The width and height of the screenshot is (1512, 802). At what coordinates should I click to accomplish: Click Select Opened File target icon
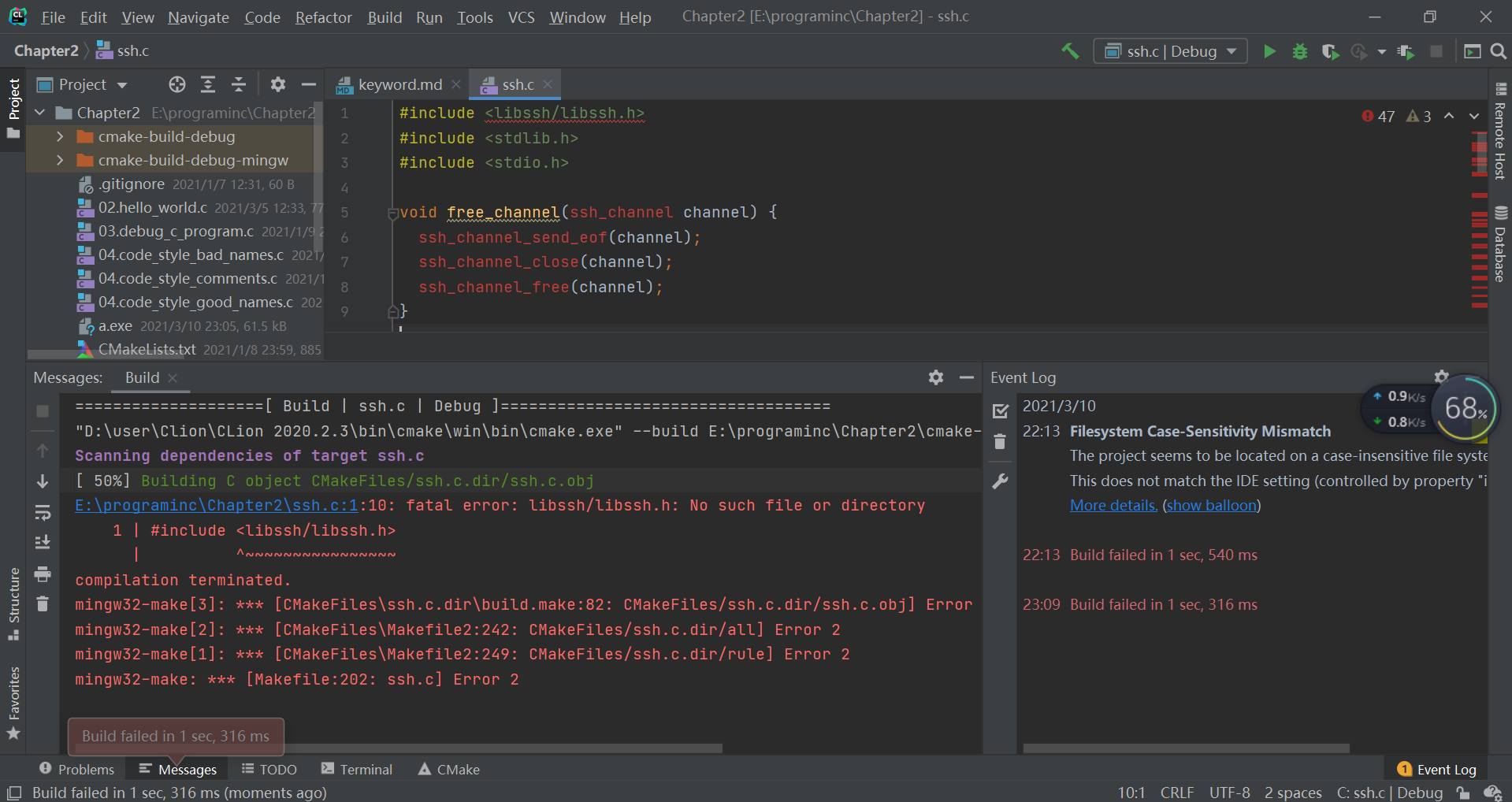pos(177,84)
